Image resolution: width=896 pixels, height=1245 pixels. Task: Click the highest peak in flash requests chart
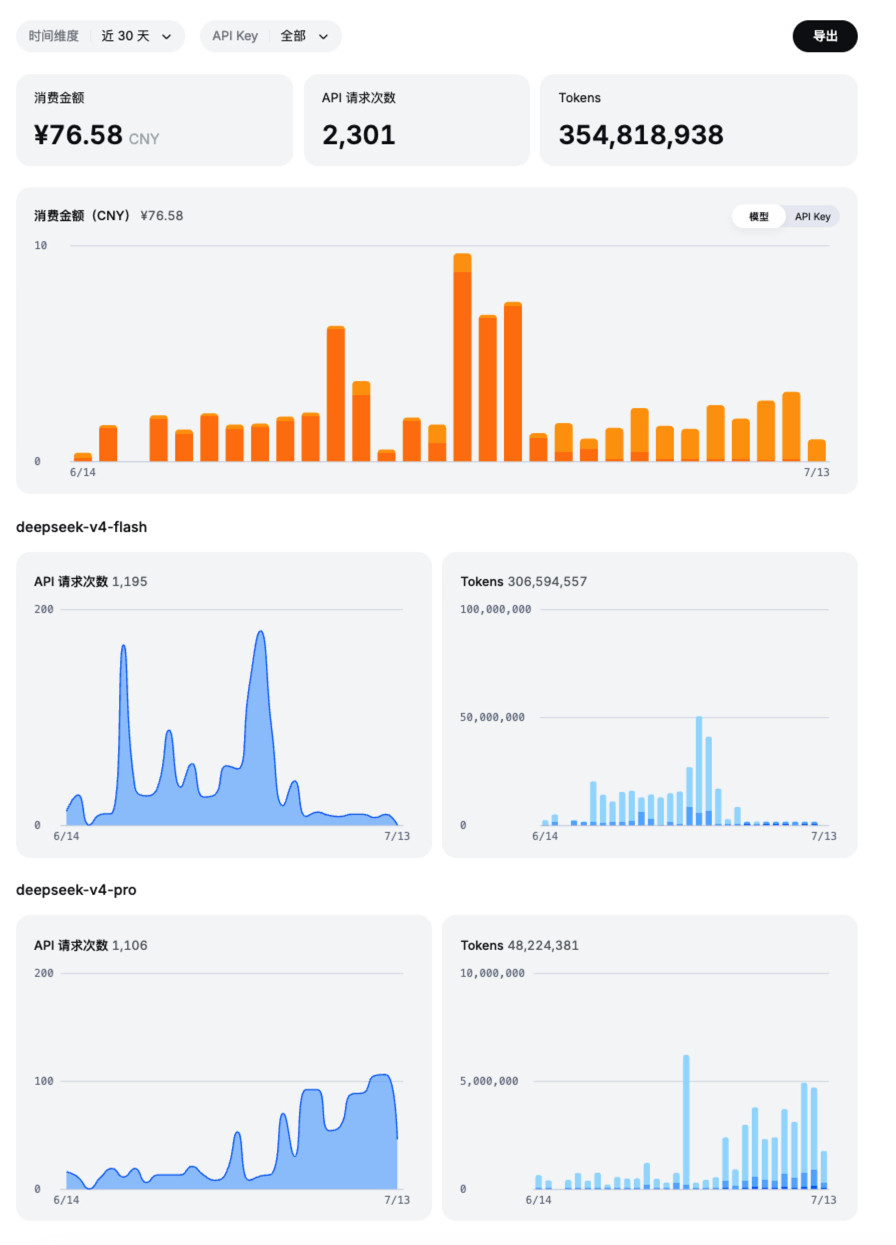tap(260, 632)
